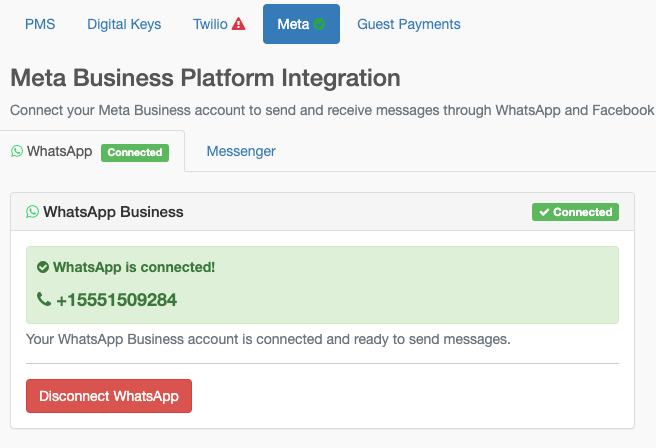Switch to the Messenger sub-tab
656x448 pixels.
coord(241,151)
